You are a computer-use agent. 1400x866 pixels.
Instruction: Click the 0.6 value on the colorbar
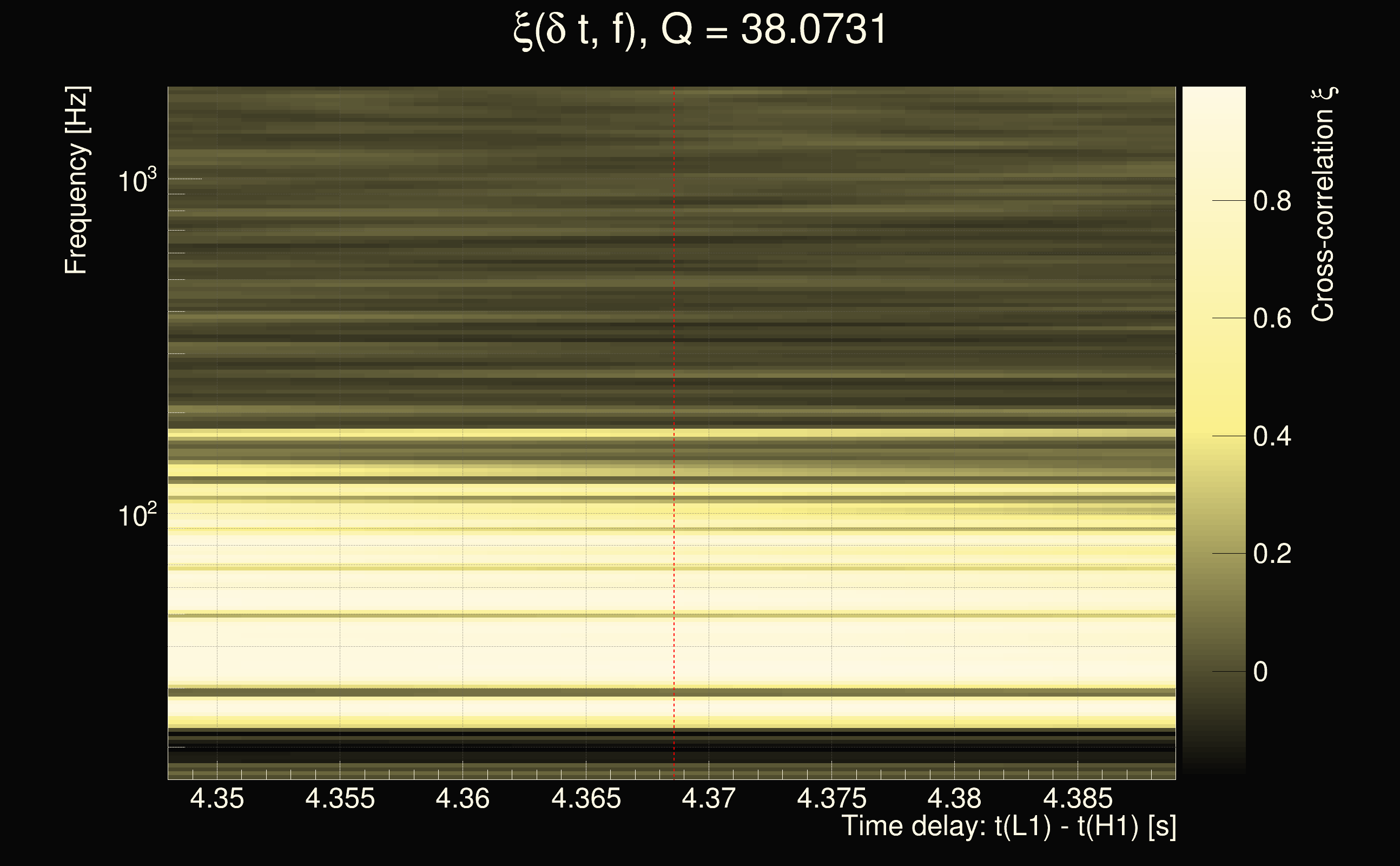pos(1272,318)
